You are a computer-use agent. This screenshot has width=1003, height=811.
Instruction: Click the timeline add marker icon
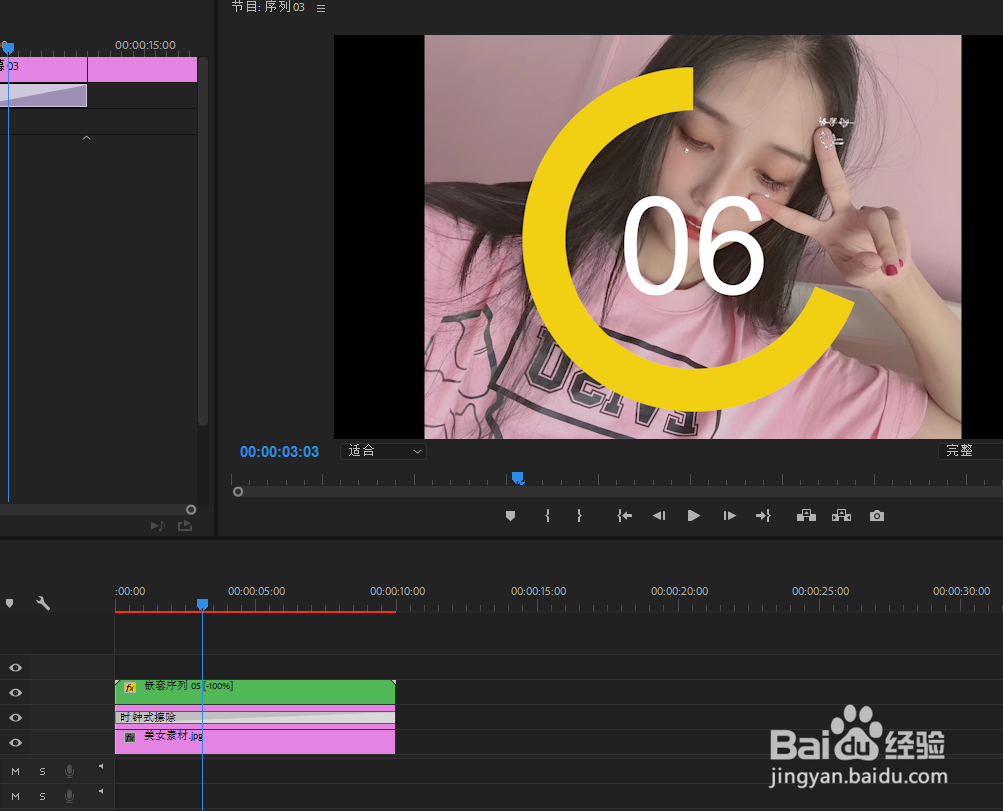click(10, 603)
